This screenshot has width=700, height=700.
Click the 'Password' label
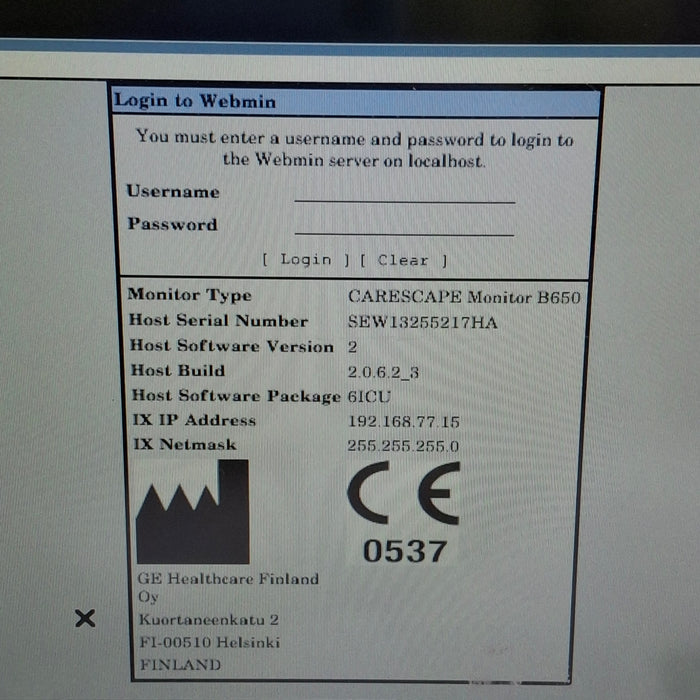point(172,224)
